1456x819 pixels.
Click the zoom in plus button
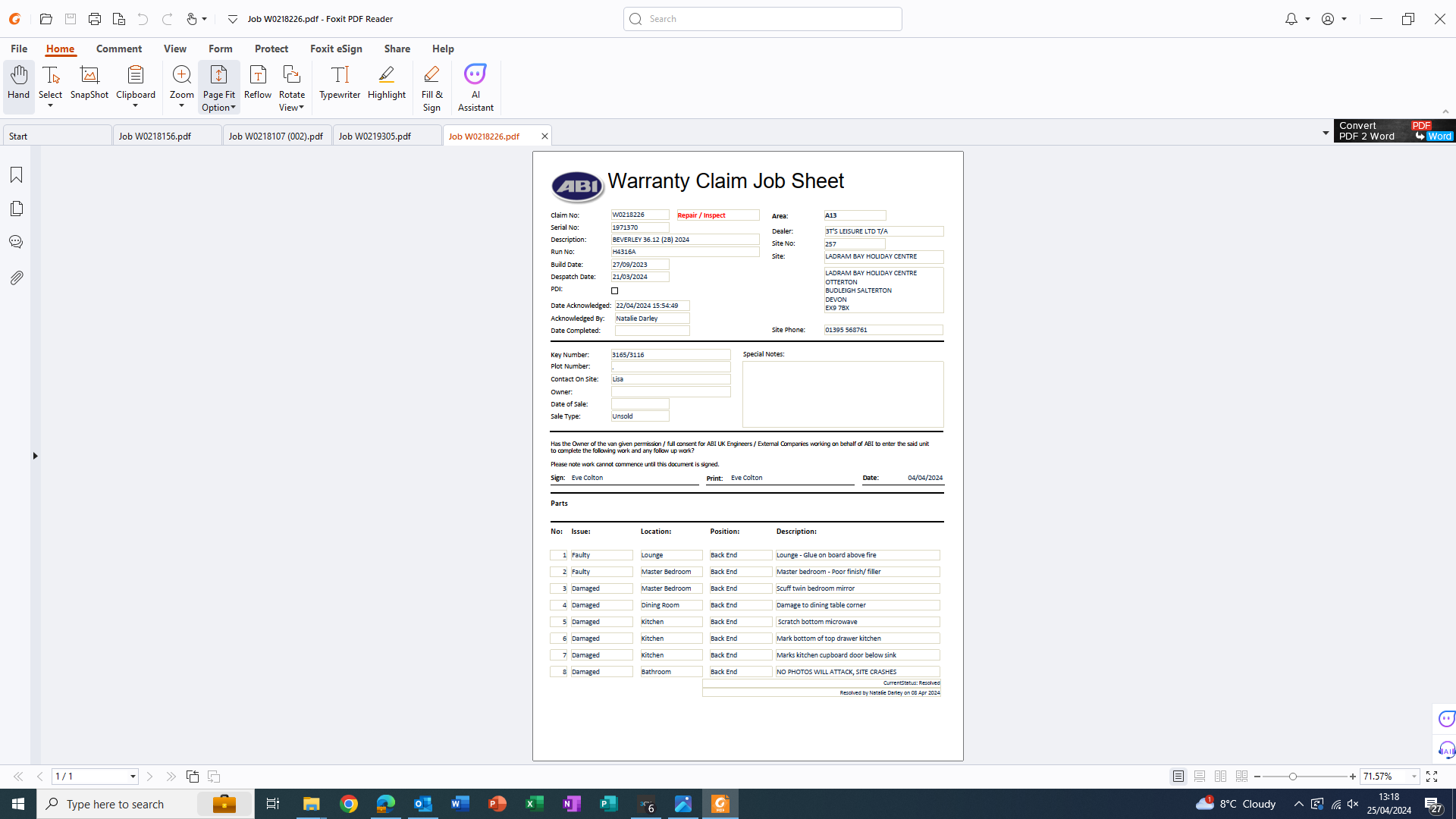click(1352, 777)
